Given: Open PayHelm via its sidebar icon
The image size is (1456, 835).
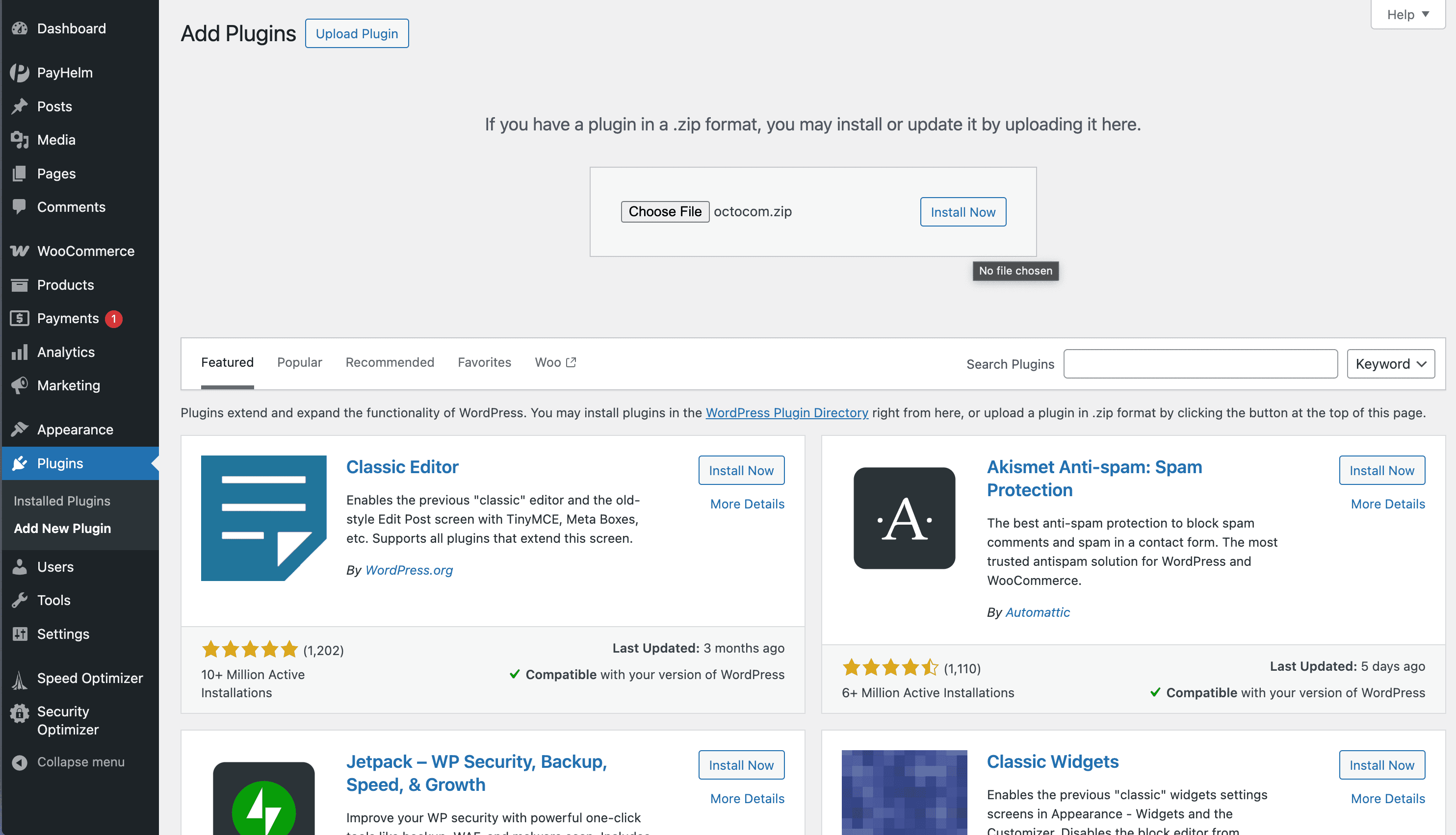Looking at the screenshot, I should (x=20, y=73).
